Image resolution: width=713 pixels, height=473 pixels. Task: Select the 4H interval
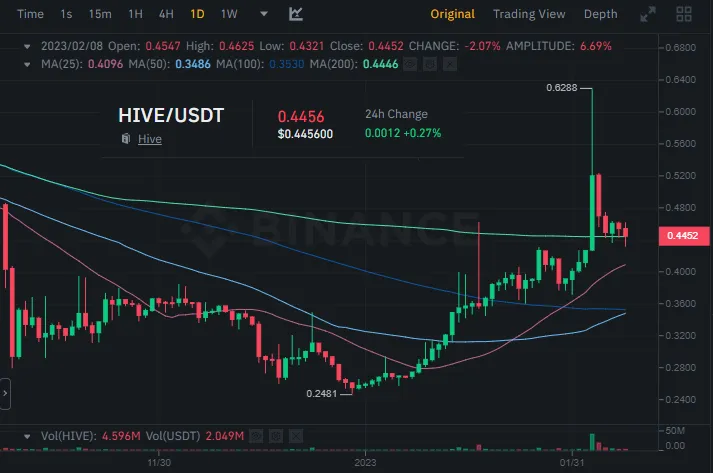[166, 14]
